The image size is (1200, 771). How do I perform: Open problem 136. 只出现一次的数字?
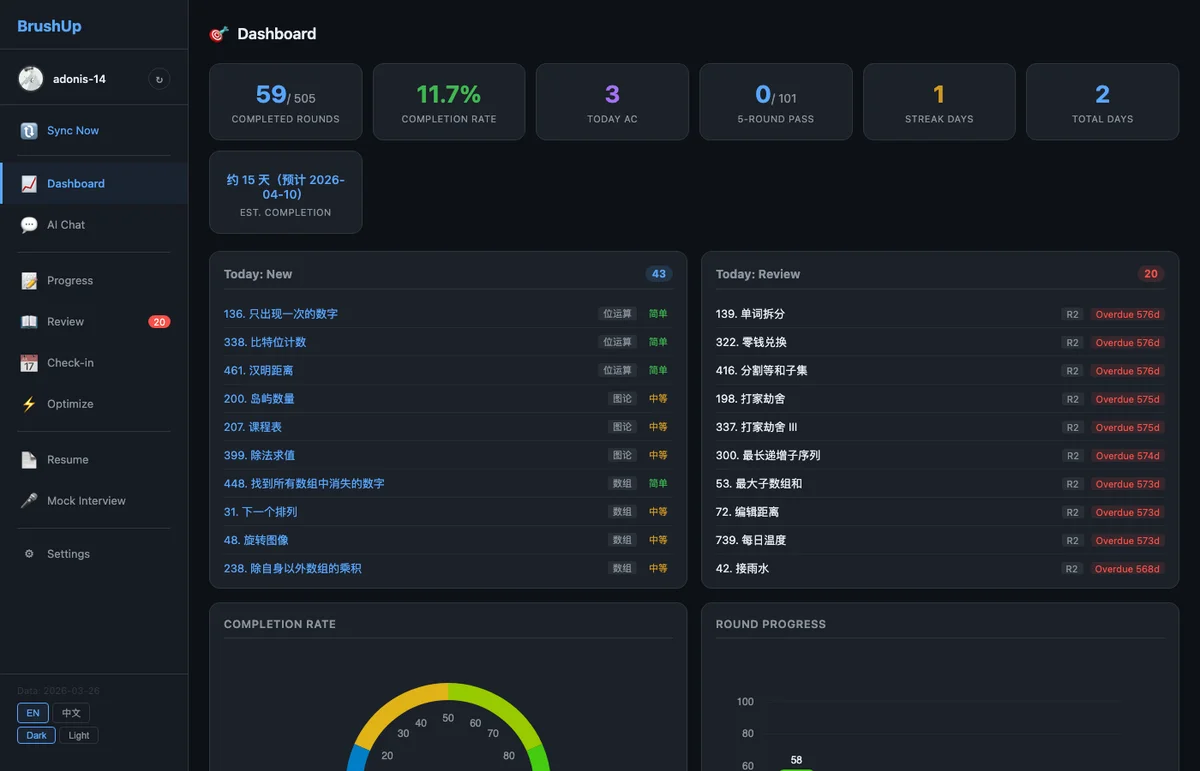click(281, 314)
